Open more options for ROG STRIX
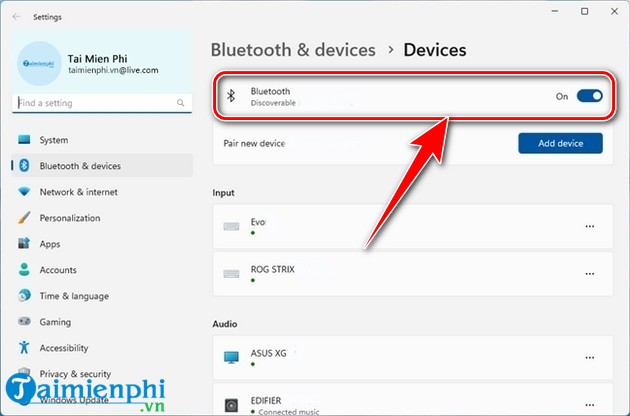 pos(589,274)
